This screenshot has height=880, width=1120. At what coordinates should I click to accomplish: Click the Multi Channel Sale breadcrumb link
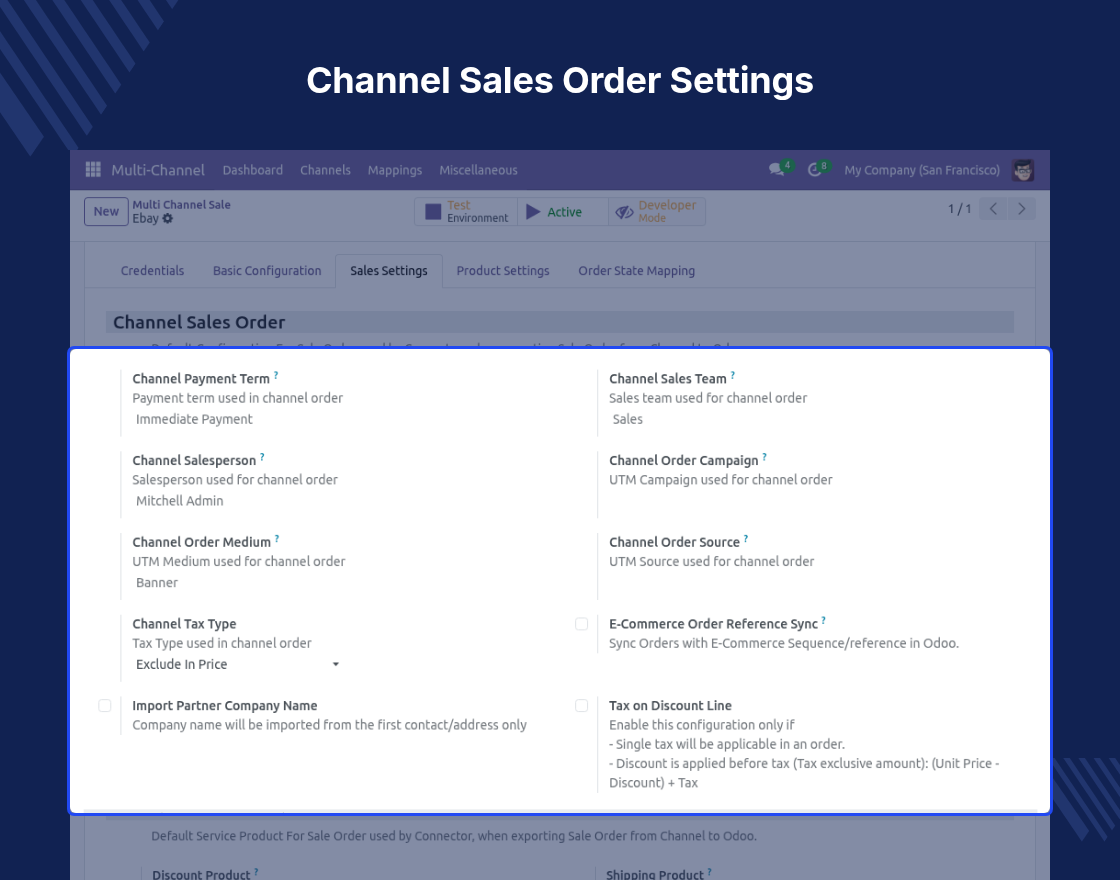click(x=181, y=204)
